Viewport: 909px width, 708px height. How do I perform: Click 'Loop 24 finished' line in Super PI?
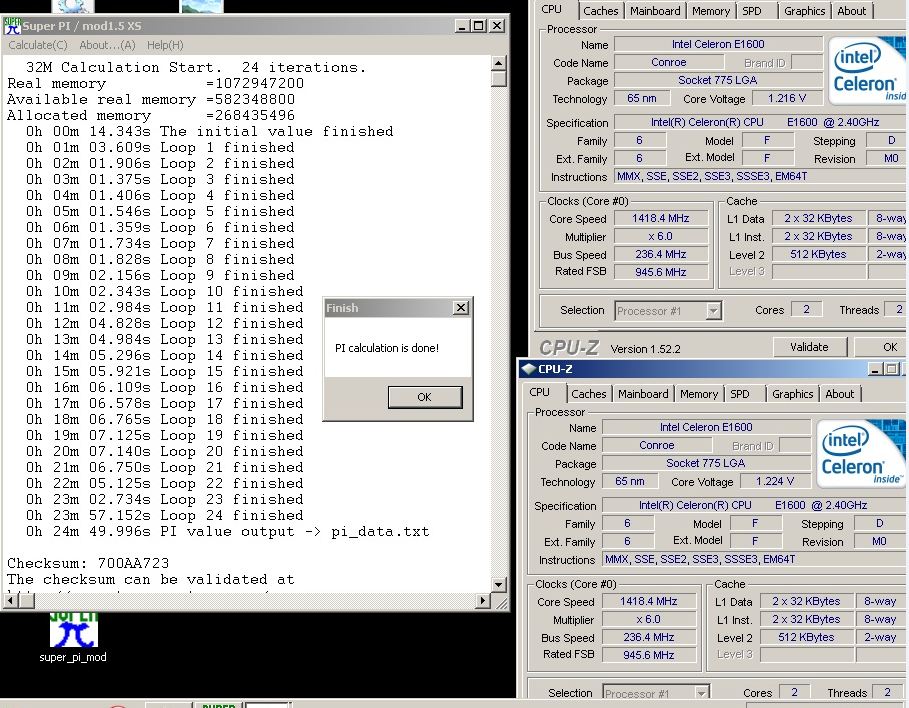click(165, 515)
